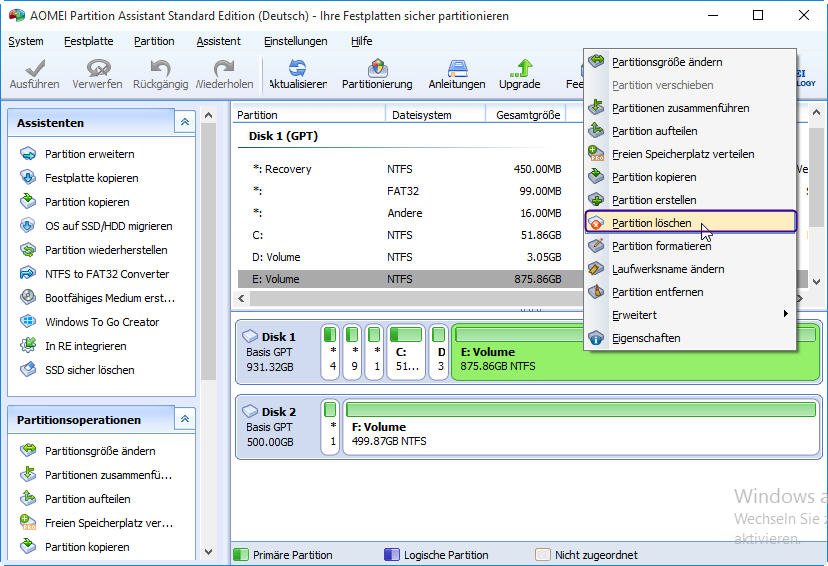828x566 pixels.
Task: Click the Partition wiederherstellen icon
Action: pyautogui.click(x=28, y=250)
